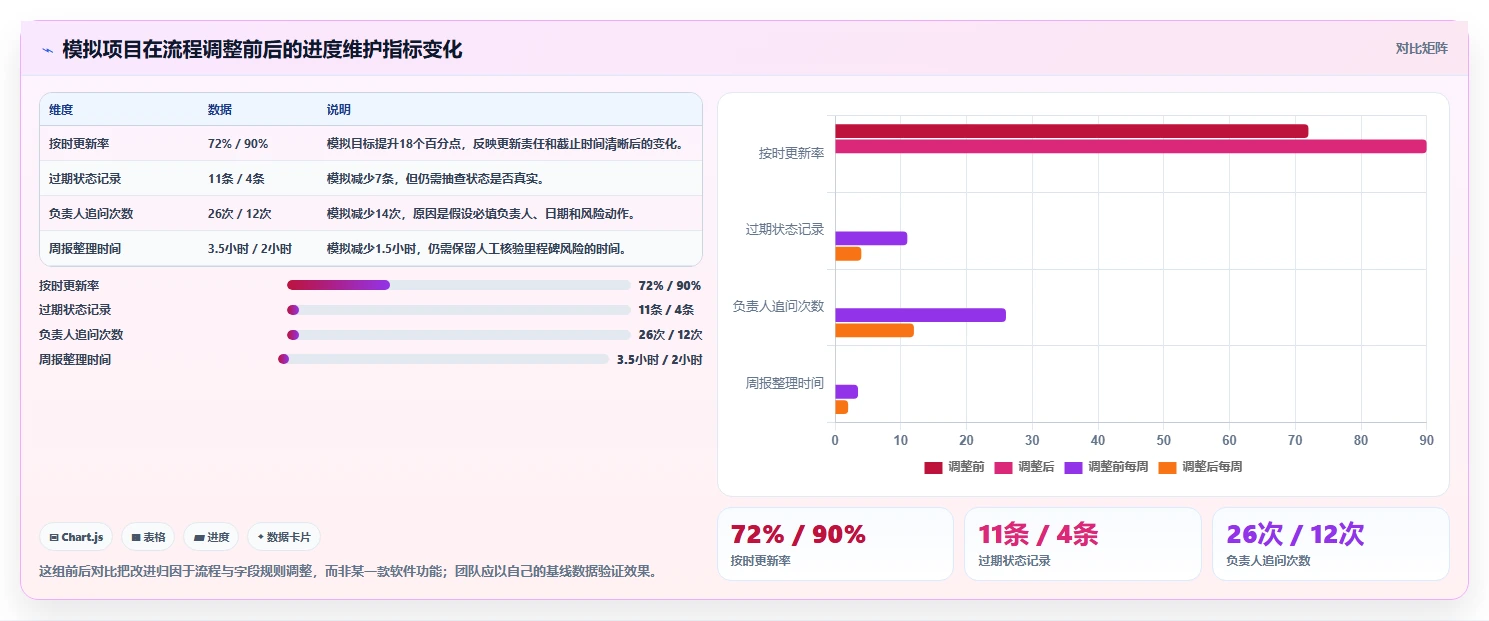Image resolution: width=1489 pixels, height=621 pixels.
Task: Open the 对比矩阵 label in header
Action: pos(1421,48)
